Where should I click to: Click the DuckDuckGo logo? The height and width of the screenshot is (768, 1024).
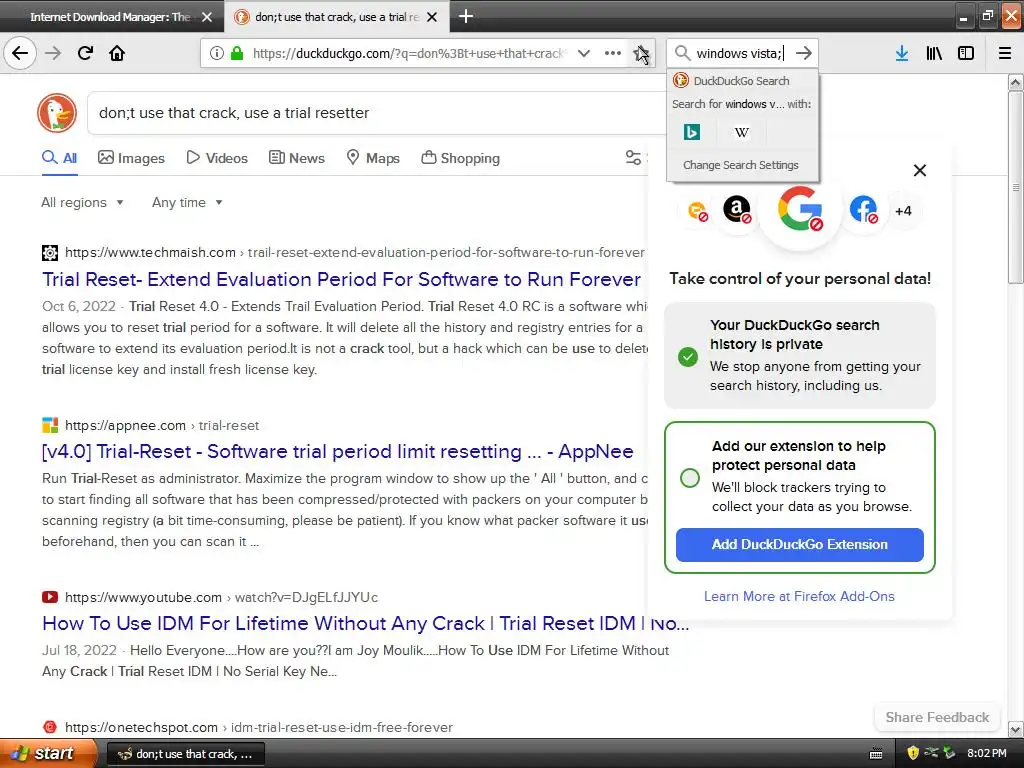click(57, 113)
